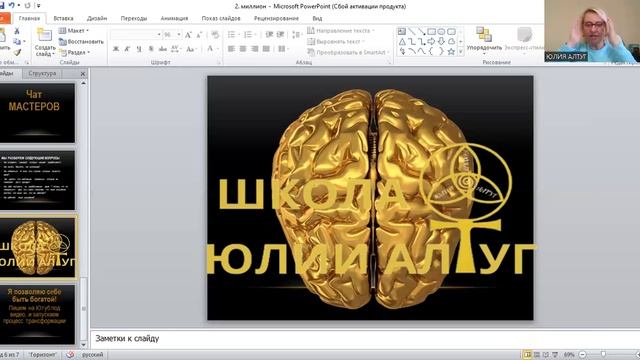The height and width of the screenshot is (360, 640).
Task: Click the Copy icon in clipboard group
Action: pos(17,41)
